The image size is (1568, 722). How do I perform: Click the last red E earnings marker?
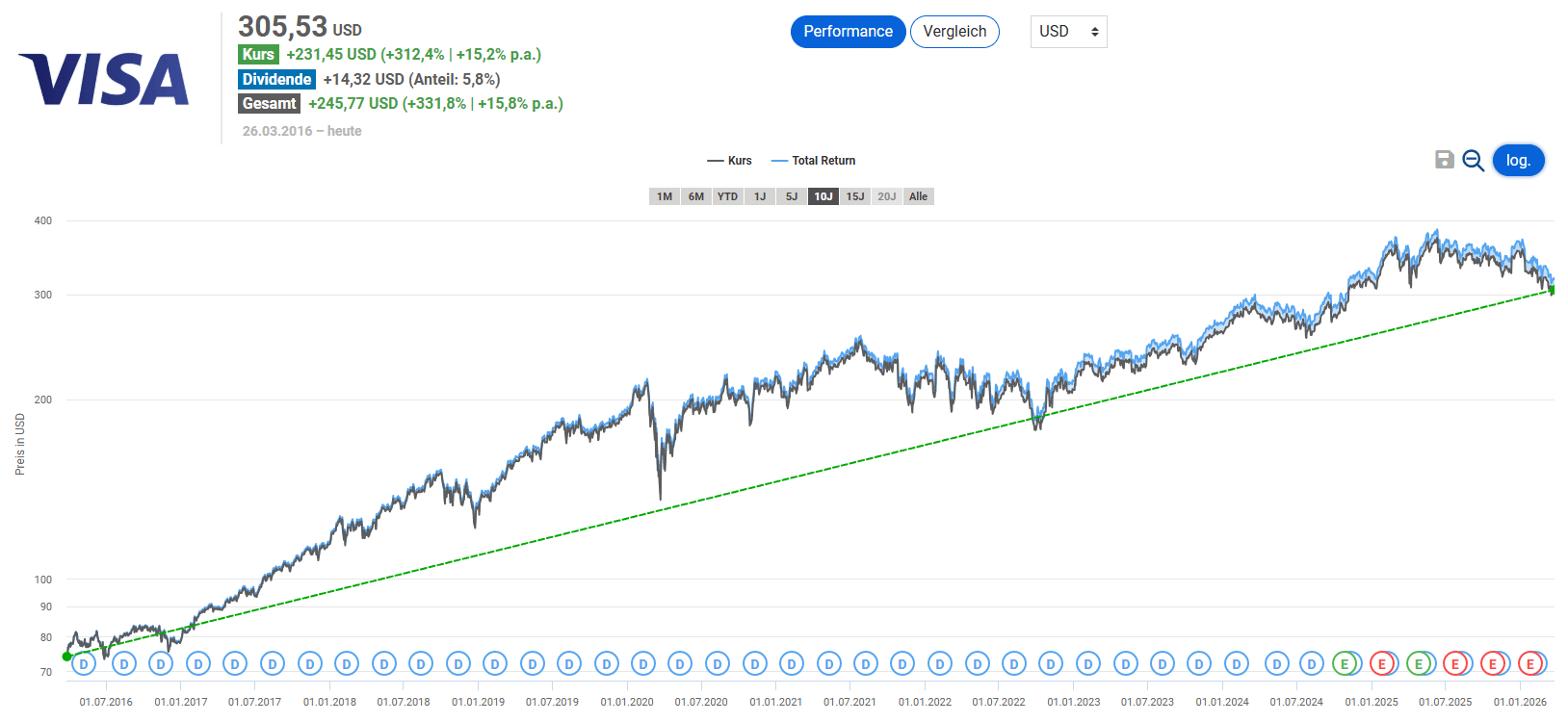[x=1529, y=663]
